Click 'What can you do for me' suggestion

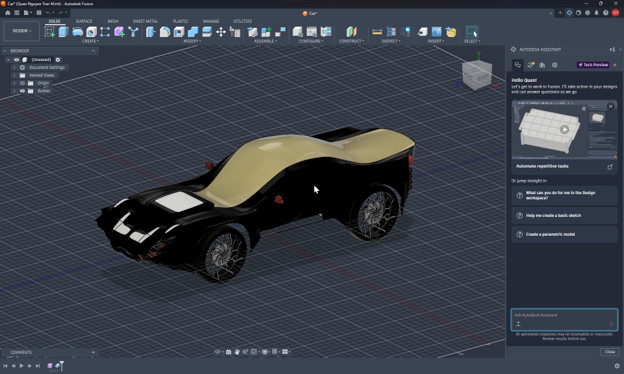coord(564,195)
